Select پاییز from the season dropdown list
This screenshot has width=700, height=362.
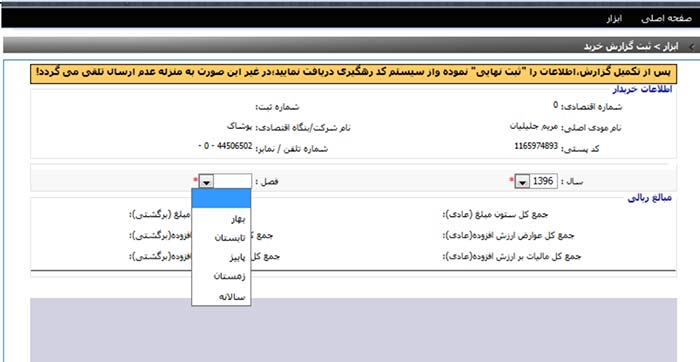[221, 258]
